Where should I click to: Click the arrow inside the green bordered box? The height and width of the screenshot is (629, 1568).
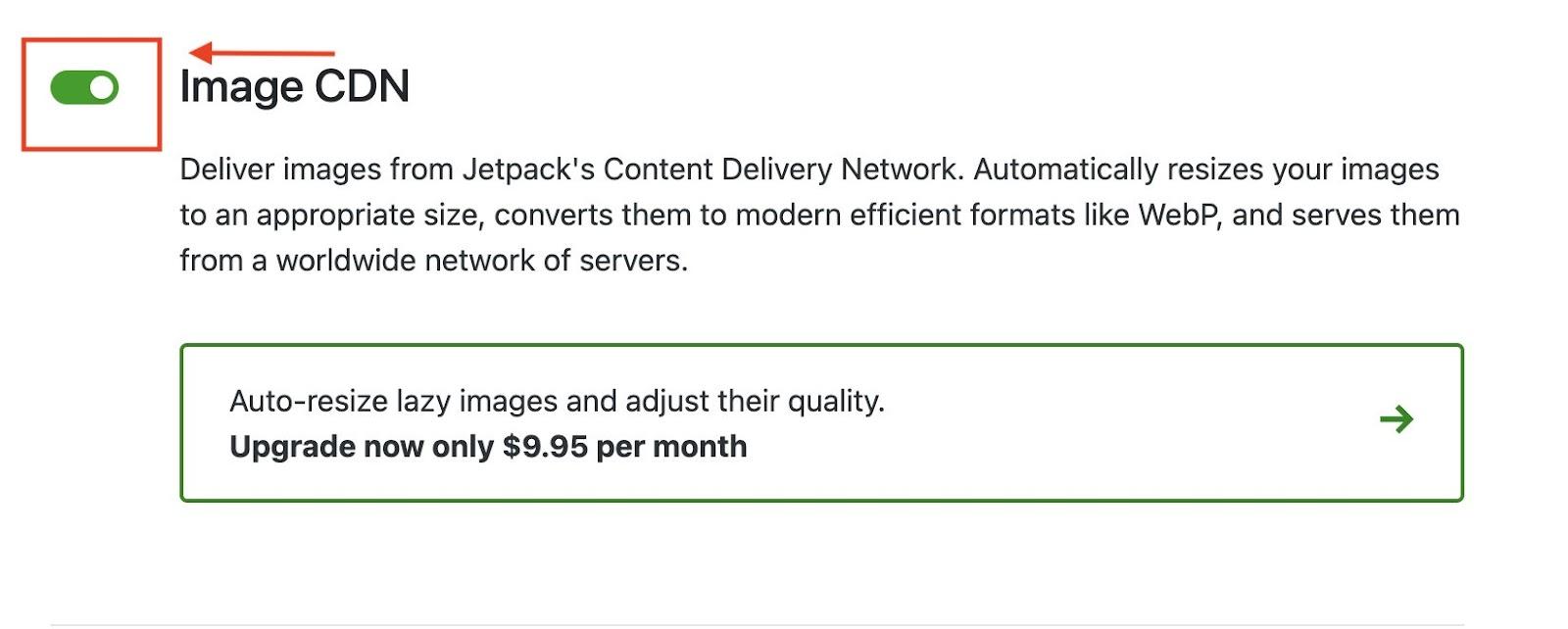coord(1398,420)
